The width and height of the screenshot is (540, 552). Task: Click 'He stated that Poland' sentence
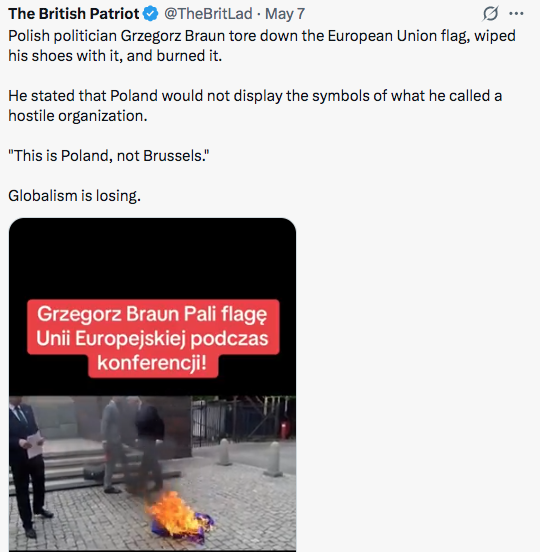[255, 106]
